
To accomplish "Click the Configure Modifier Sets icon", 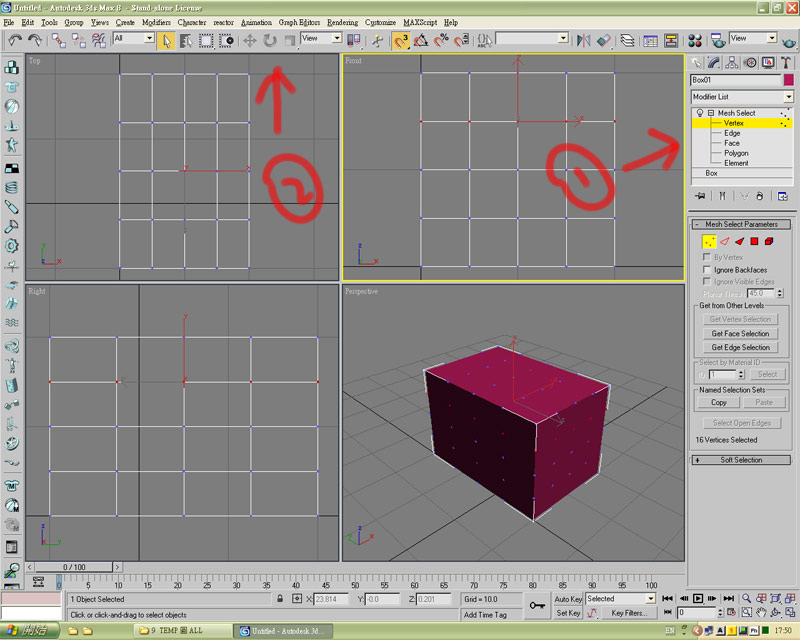I will (x=783, y=196).
